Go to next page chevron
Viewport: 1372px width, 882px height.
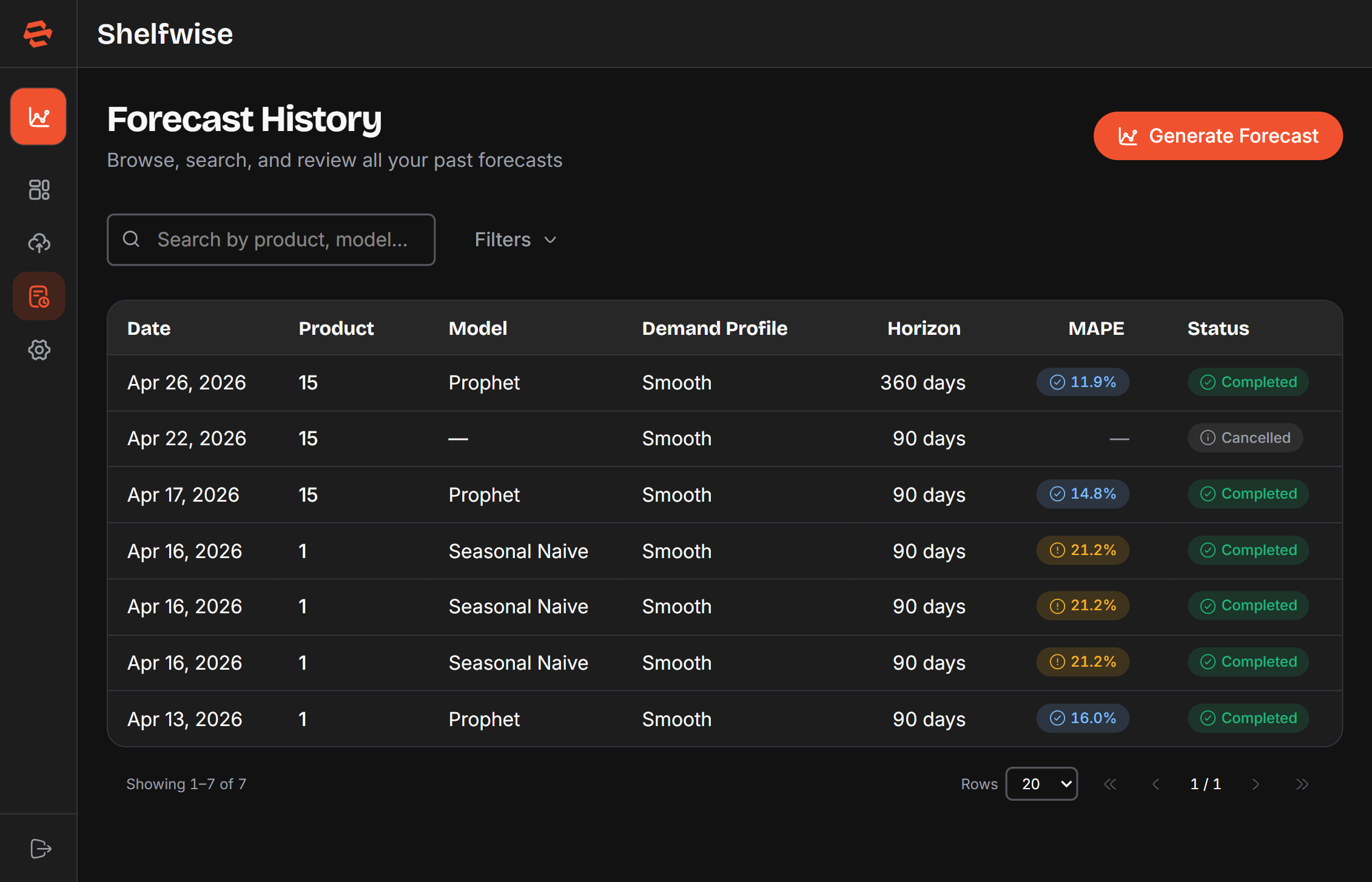coord(1256,784)
